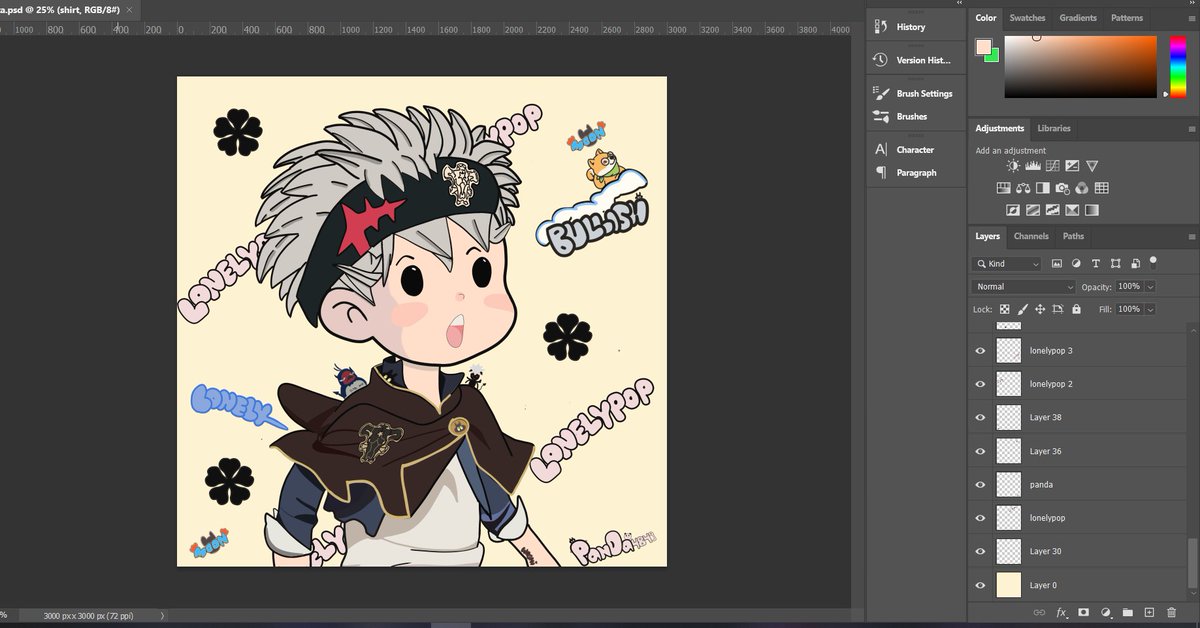Add a Channel Mixer adjustment
1200x628 pixels.
[x=1082, y=188]
